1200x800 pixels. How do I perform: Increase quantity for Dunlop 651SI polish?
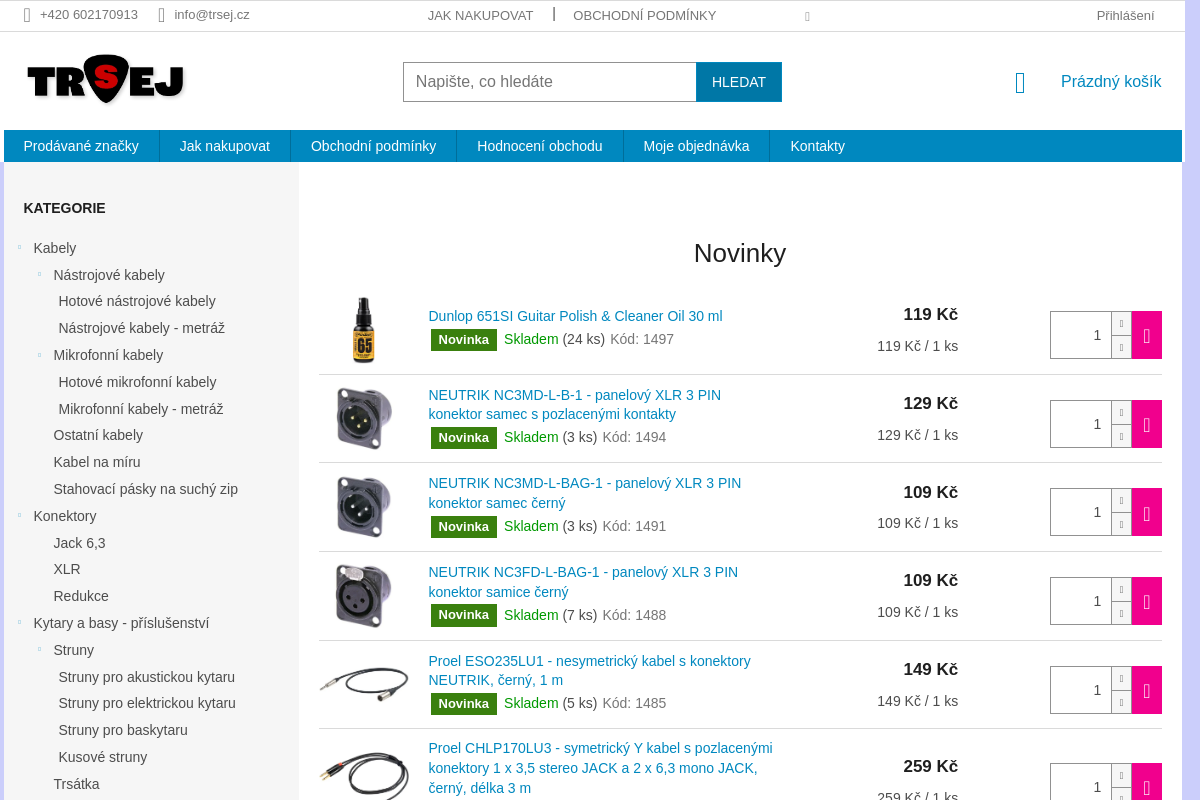(x=1121, y=323)
